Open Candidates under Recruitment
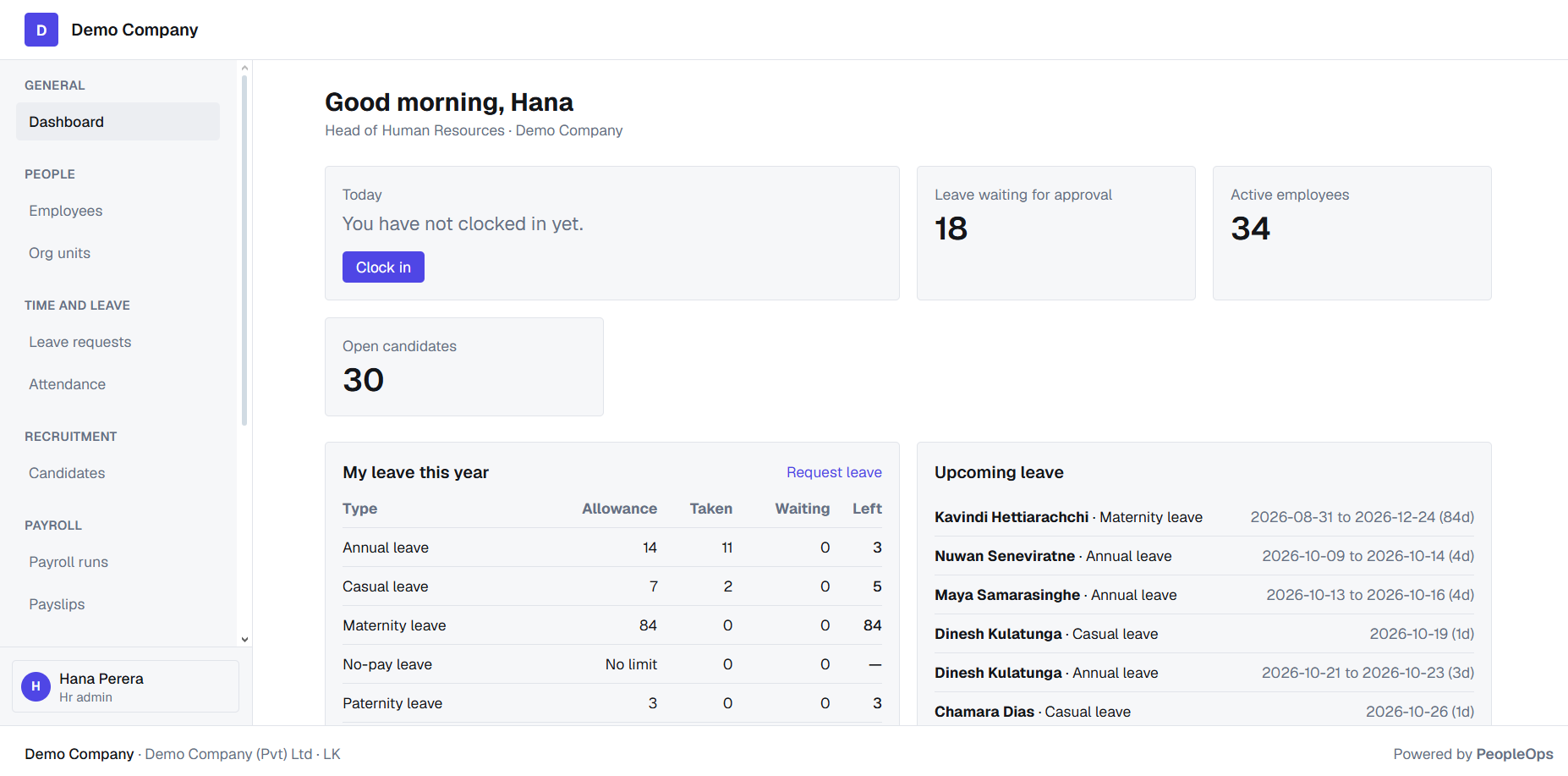Viewport: 1568px width, 776px height. [x=118, y=473]
